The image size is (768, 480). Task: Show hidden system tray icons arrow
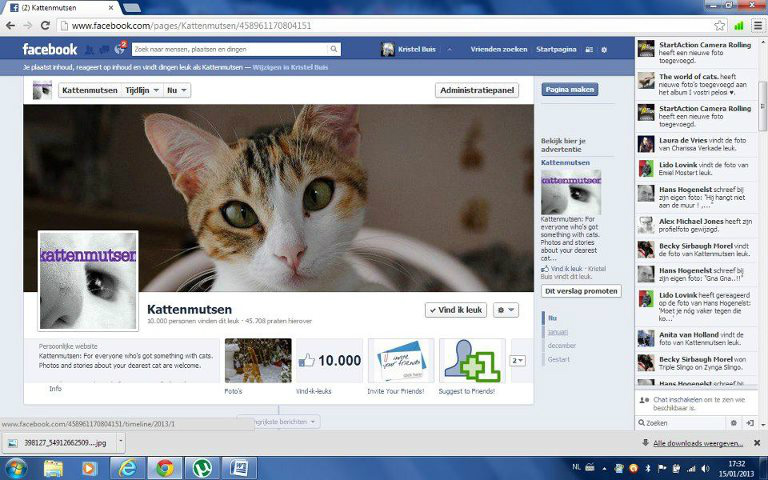coord(604,468)
